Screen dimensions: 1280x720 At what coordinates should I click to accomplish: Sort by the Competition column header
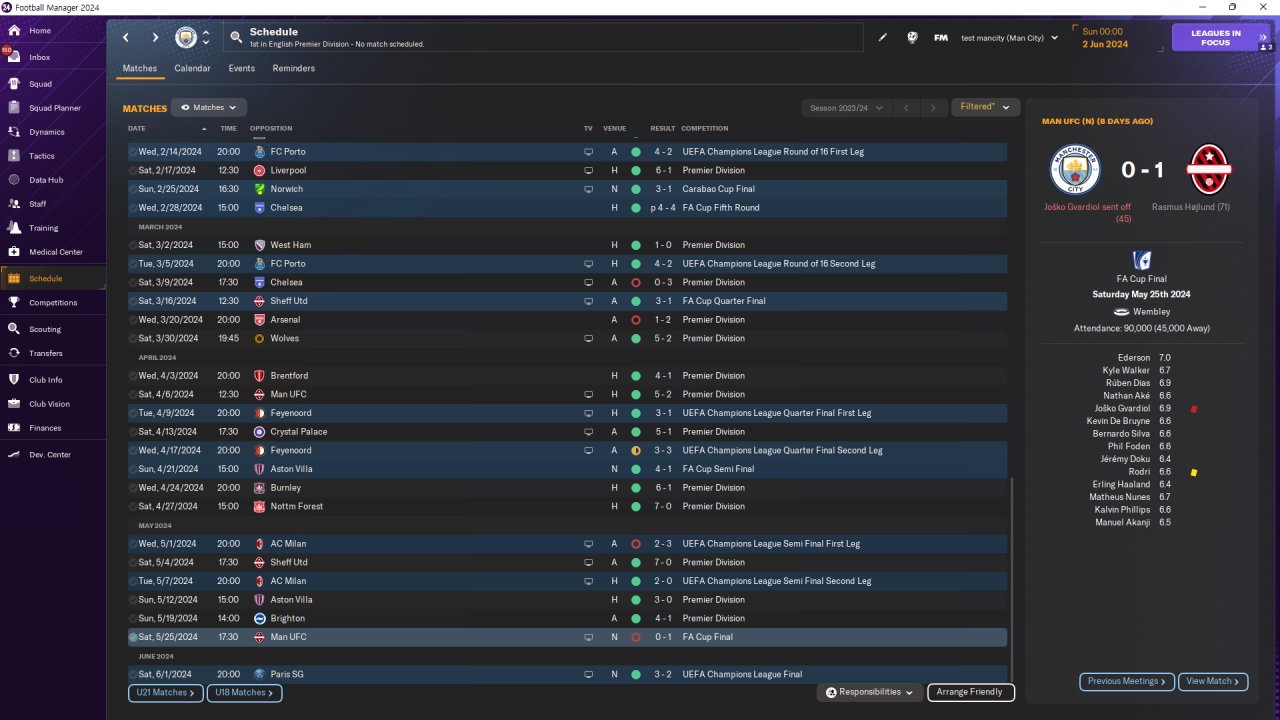pos(704,128)
